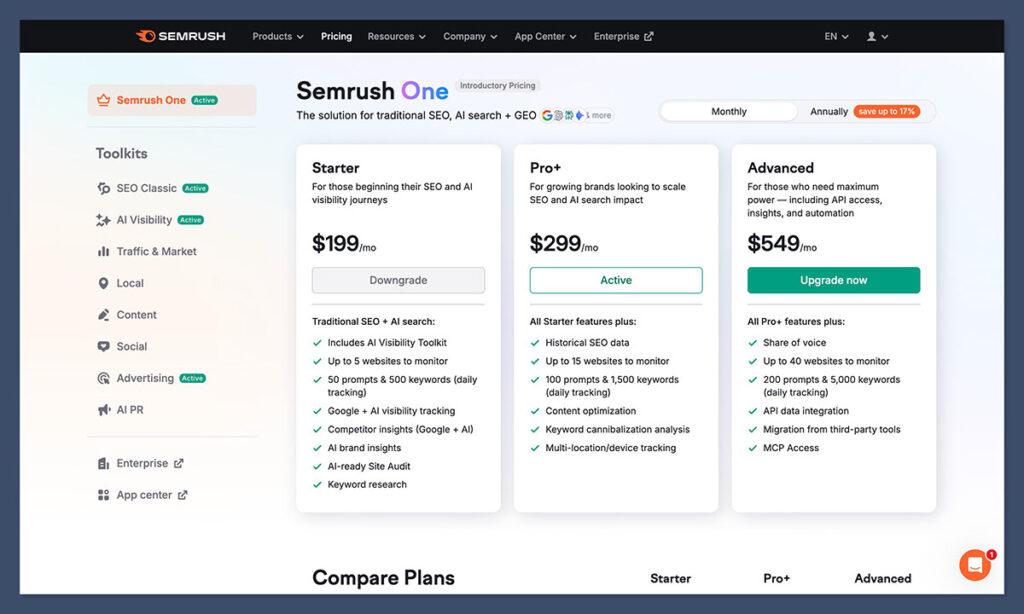This screenshot has height=614, width=1024.
Task: Open the Social toolkit
Action: pos(128,346)
